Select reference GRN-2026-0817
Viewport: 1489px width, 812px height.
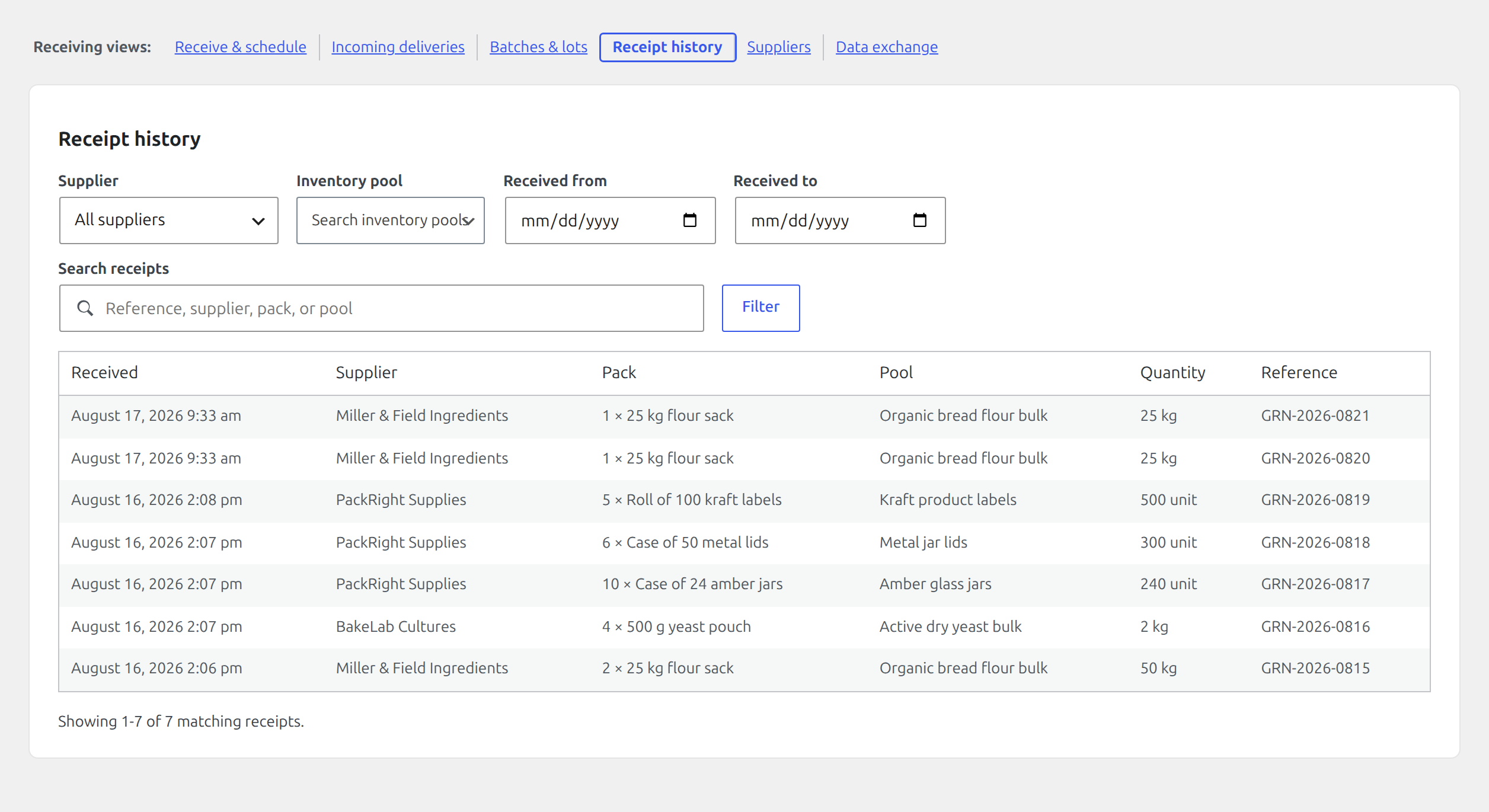(x=1315, y=584)
